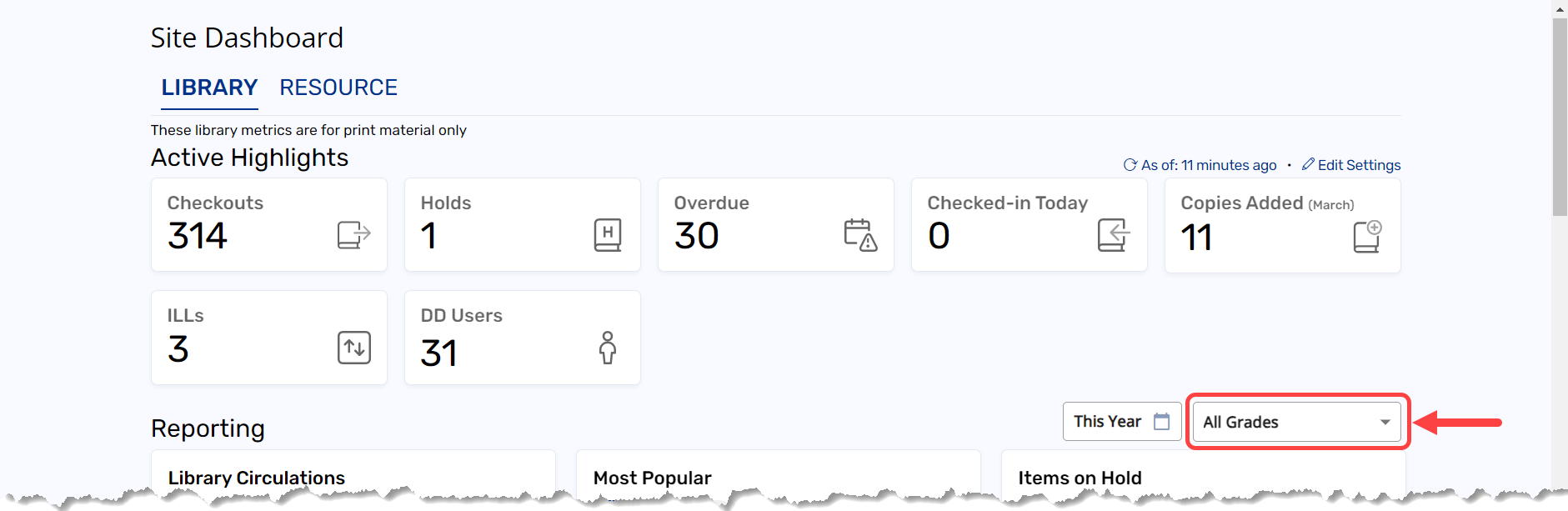Click the As of 11 minutes ago link
The image size is (1568, 511).
pos(1209,165)
